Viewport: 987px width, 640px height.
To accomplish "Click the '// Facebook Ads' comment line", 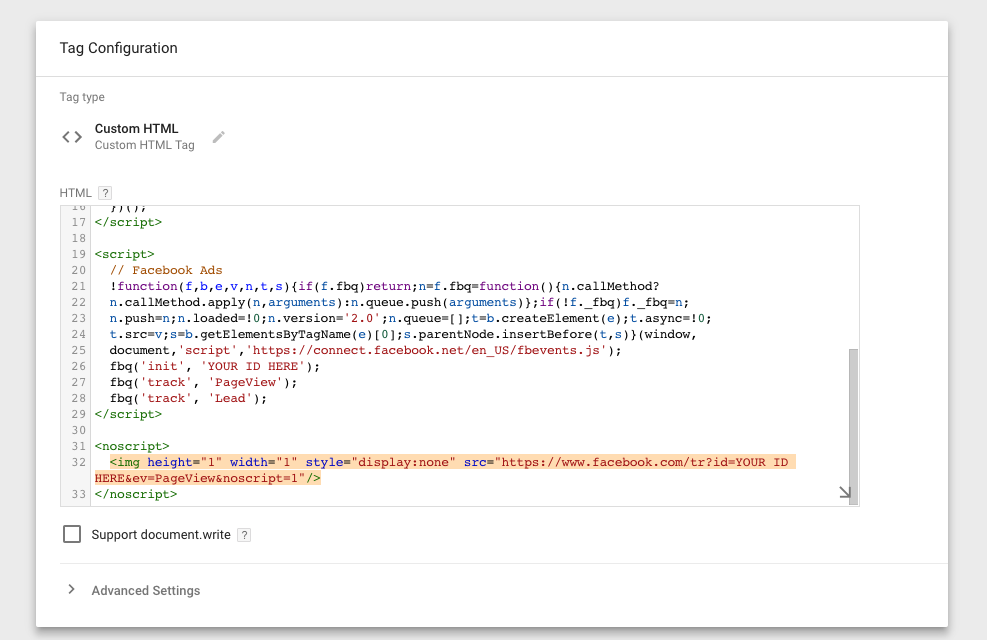I will tap(166, 270).
